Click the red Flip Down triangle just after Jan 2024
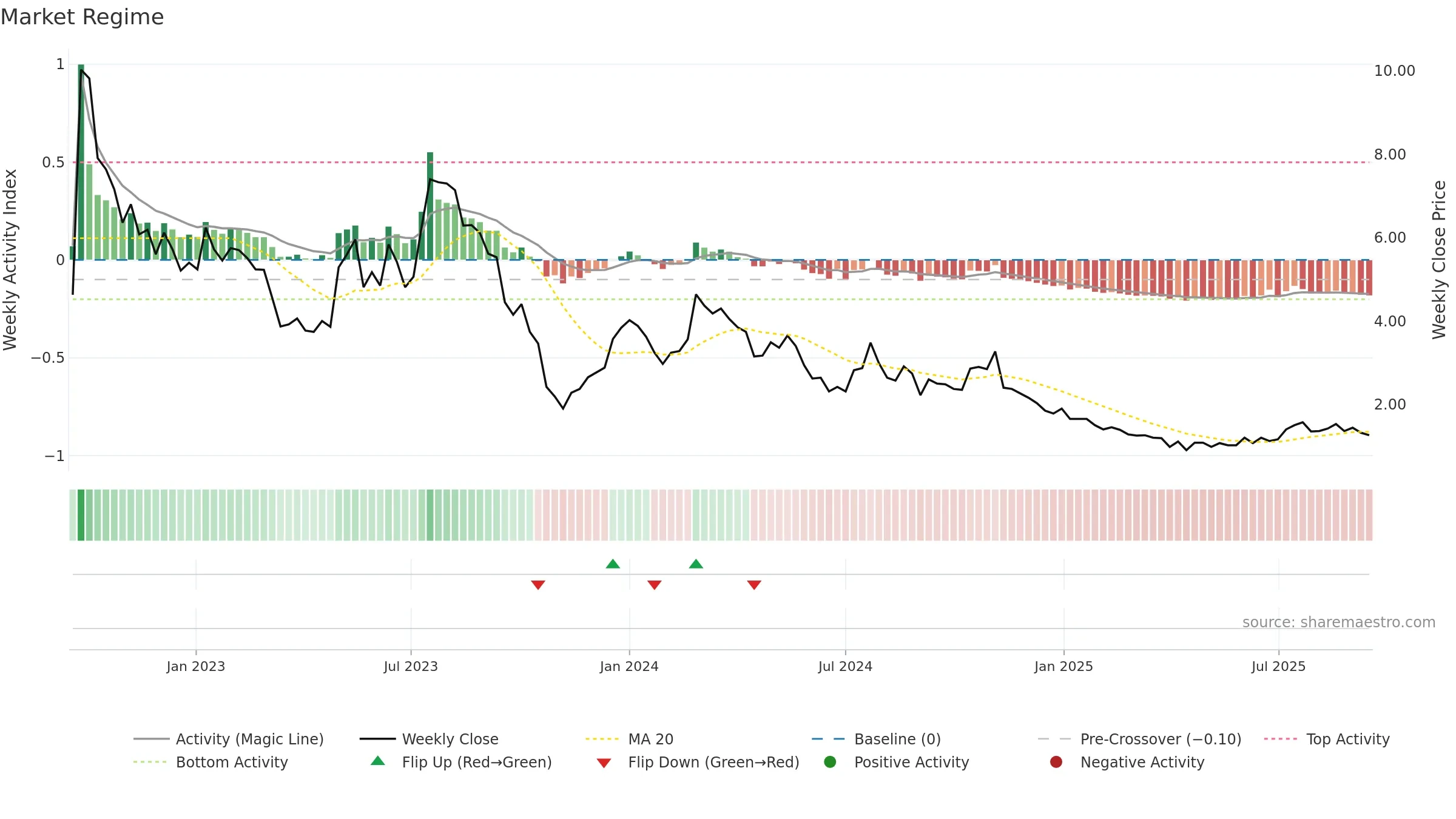Viewport: 1456px width, 819px height. pyautogui.click(x=654, y=585)
